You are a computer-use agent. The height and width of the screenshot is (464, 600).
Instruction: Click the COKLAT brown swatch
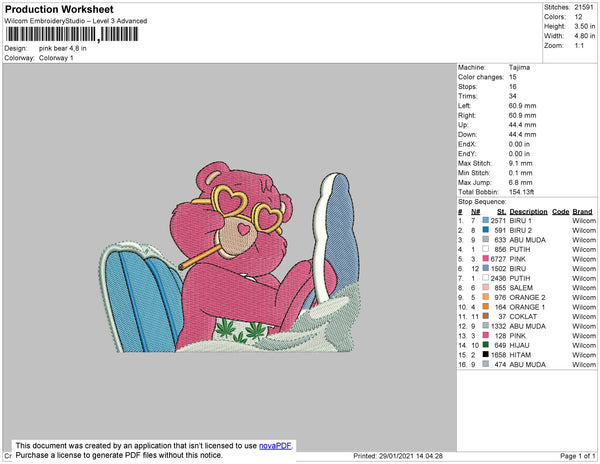pyautogui.click(x=486, y=316)
